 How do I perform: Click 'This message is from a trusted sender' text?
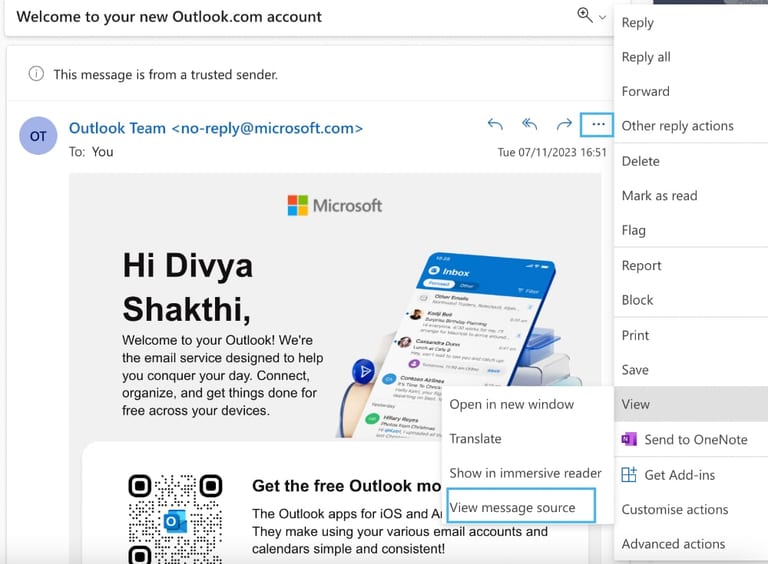[x=166, y=74]
